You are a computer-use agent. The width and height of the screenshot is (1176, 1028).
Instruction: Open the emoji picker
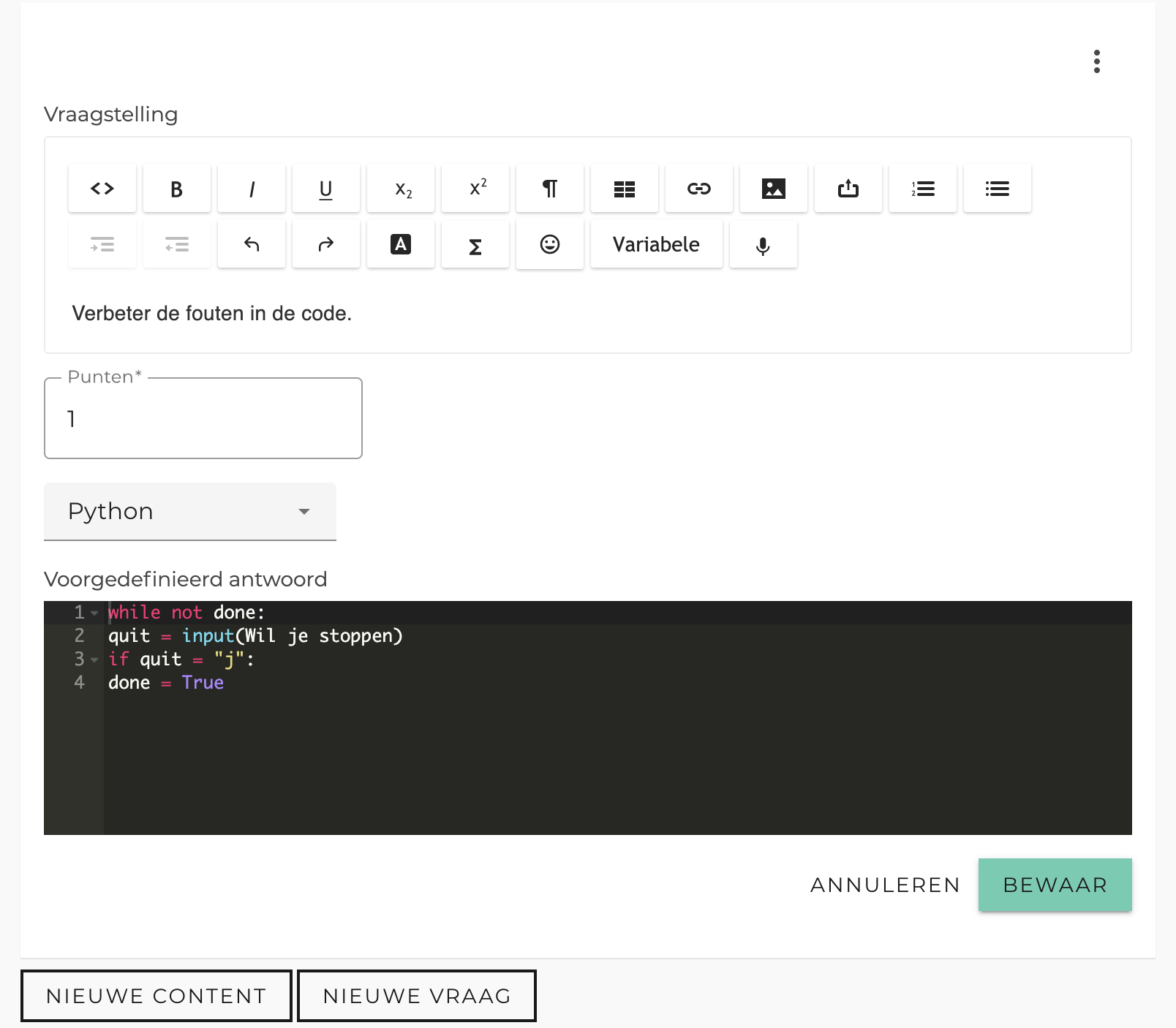550,244
